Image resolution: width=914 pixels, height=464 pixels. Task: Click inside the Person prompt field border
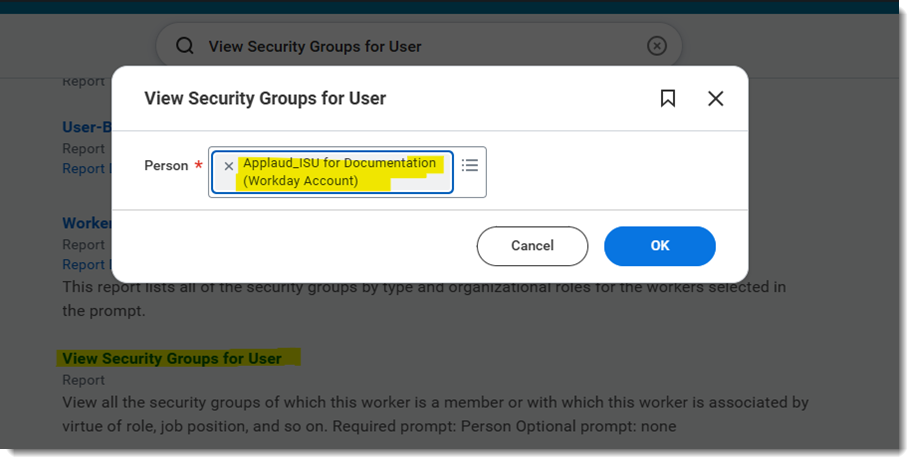(x=347, y=172)
